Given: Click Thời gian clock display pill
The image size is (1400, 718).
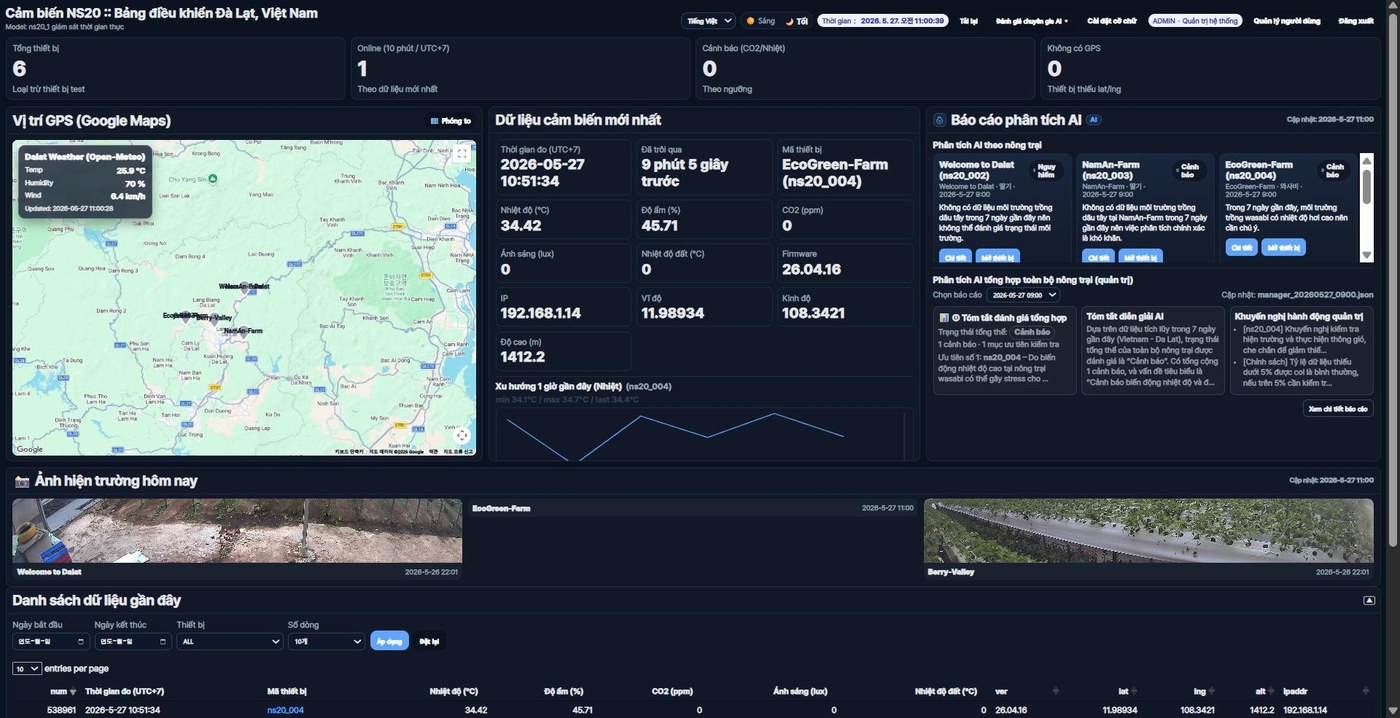Looking at the screenshot, I should (x=882, y=20).
